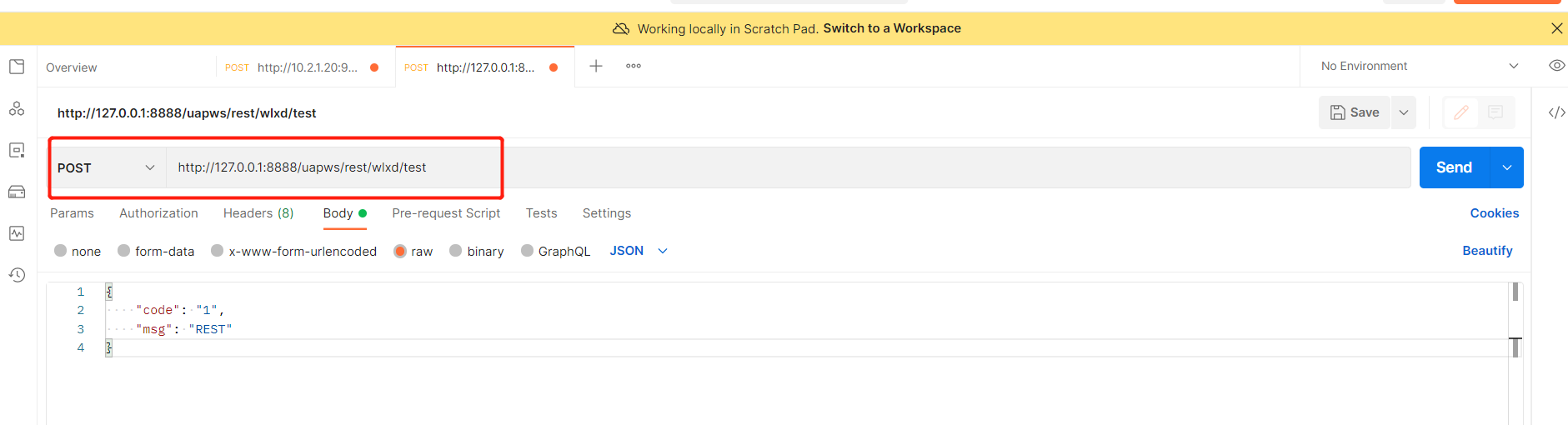Click the closing brace on line 4
Image resolution: width=1568 pixels, height=425 pixels.
[108, 347]
